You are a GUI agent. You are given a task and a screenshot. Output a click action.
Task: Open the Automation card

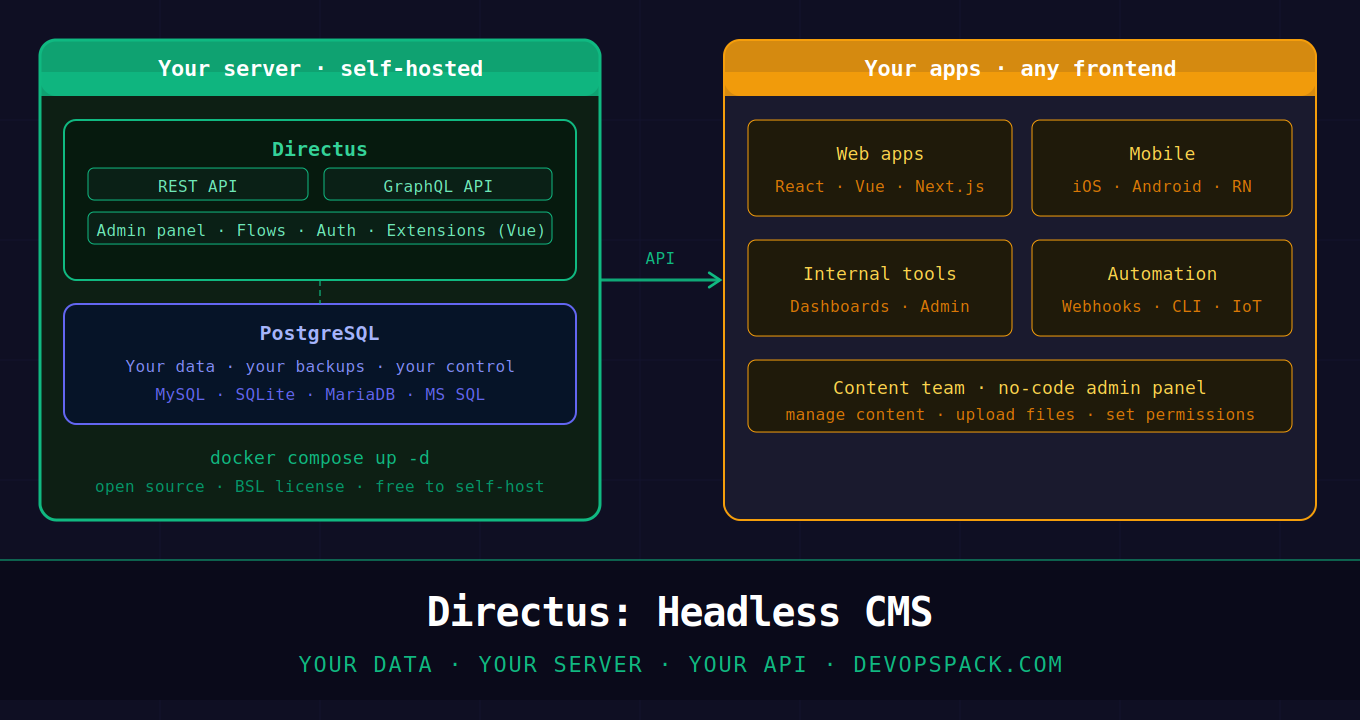1162,288
